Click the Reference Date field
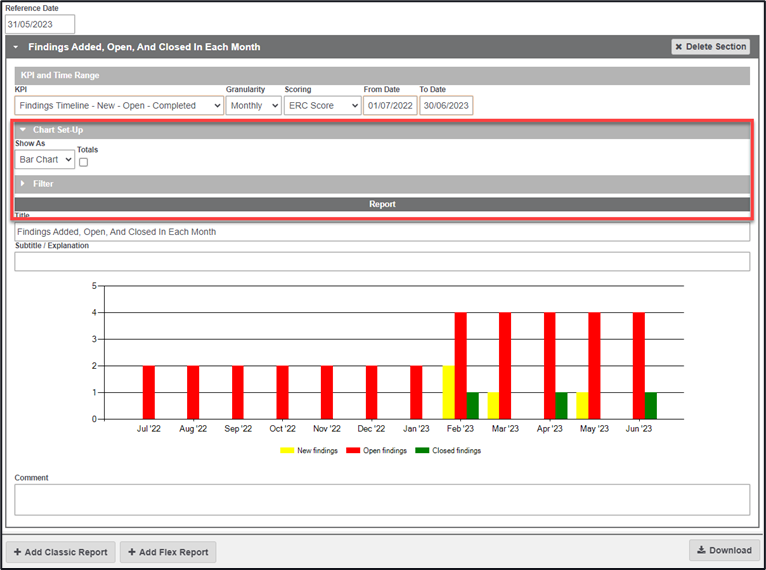Image resolution: width=766 pixels, height=570 pixels. click(40, 24)
